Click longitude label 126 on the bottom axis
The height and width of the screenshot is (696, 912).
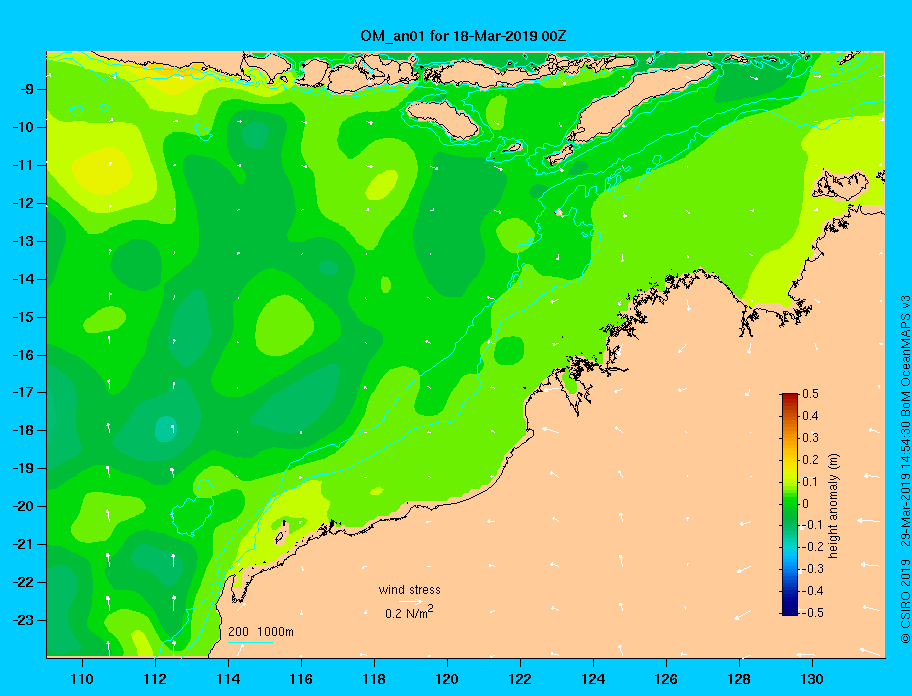pos(666,679)
